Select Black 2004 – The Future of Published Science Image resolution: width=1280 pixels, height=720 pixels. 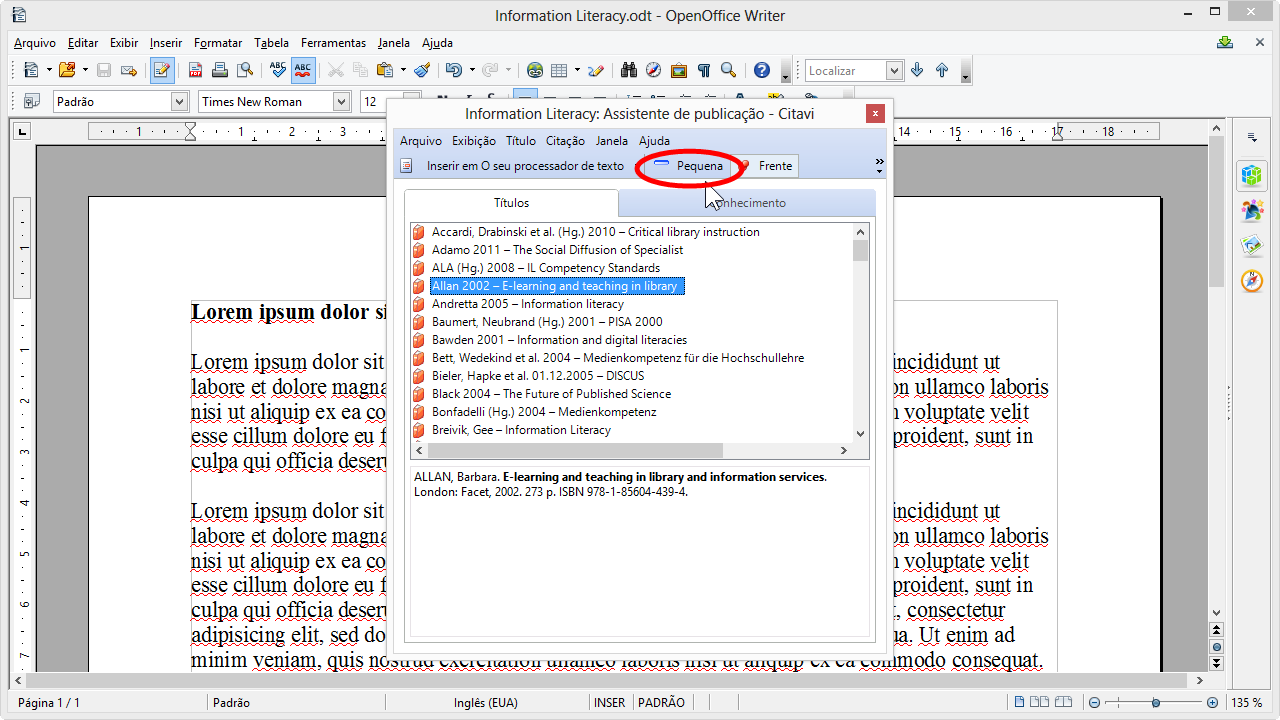coord(551,394)
